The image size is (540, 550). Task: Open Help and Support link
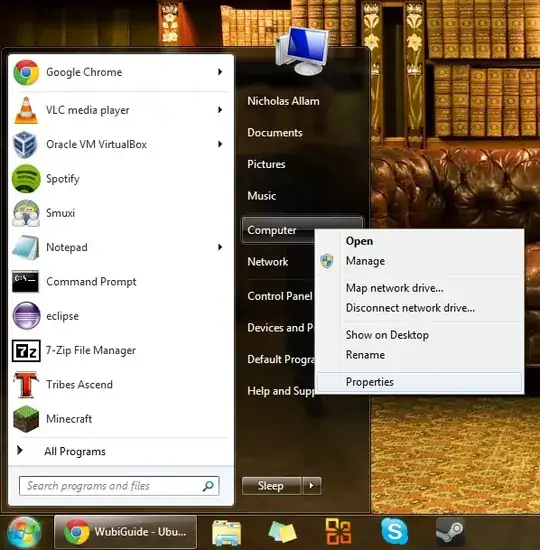[x=281, y=391]
